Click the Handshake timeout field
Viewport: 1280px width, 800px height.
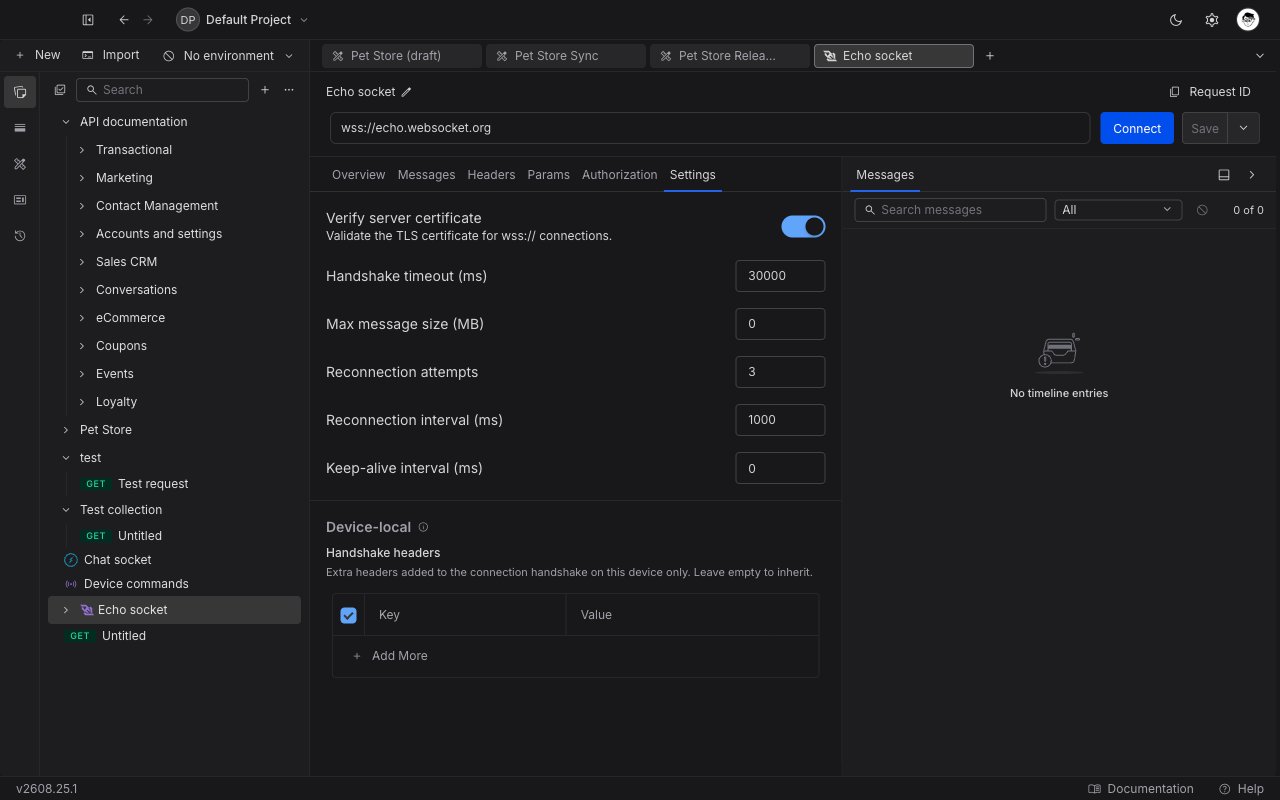[x=780, y=276]
